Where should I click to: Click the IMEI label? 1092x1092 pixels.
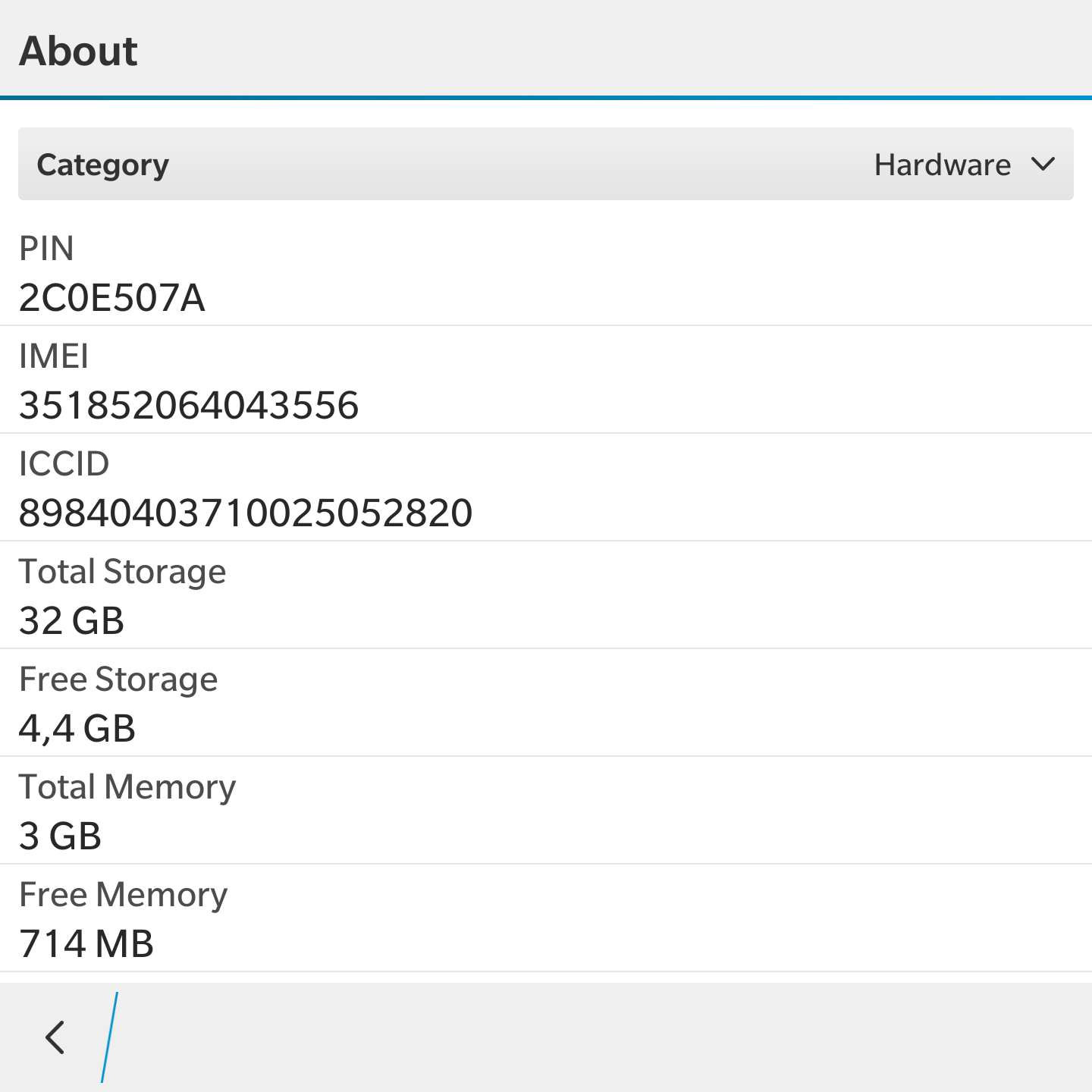[x=54, y=356]
